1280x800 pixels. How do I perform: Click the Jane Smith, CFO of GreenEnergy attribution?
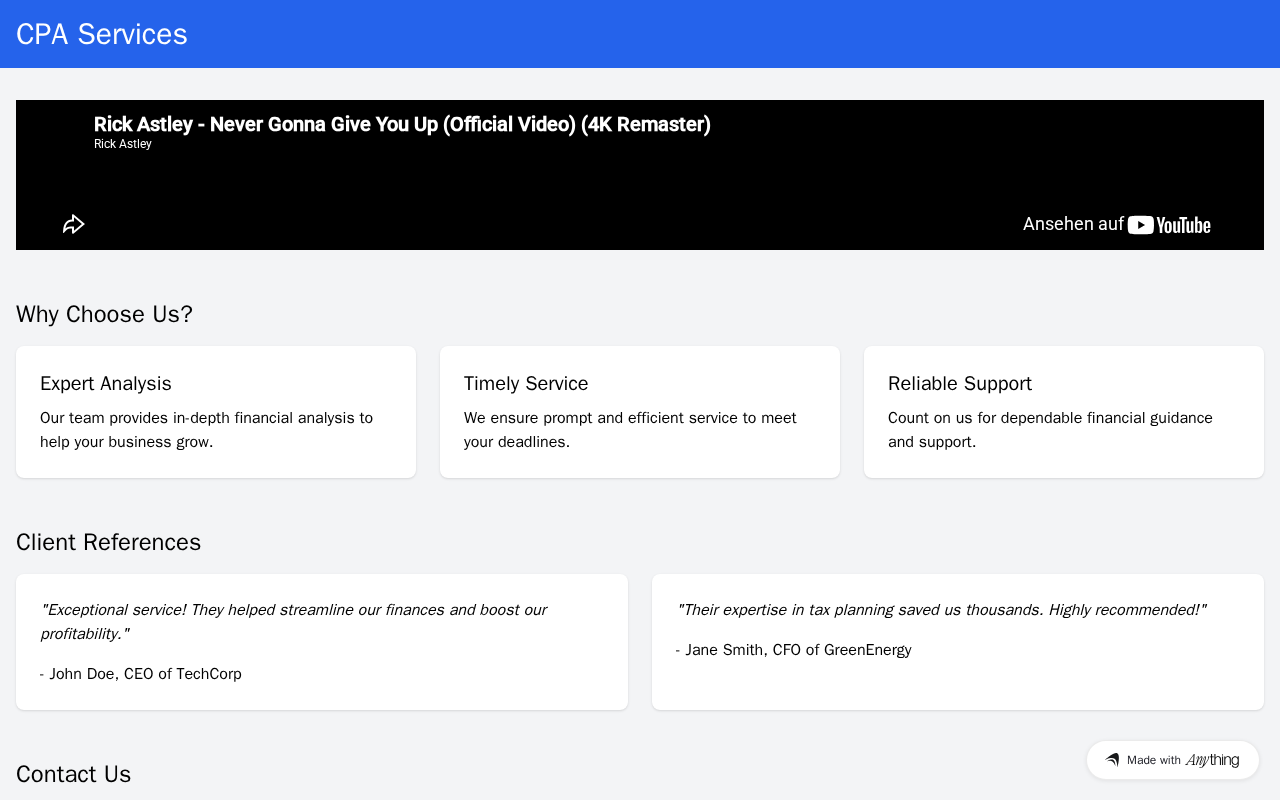click(794, 650)
